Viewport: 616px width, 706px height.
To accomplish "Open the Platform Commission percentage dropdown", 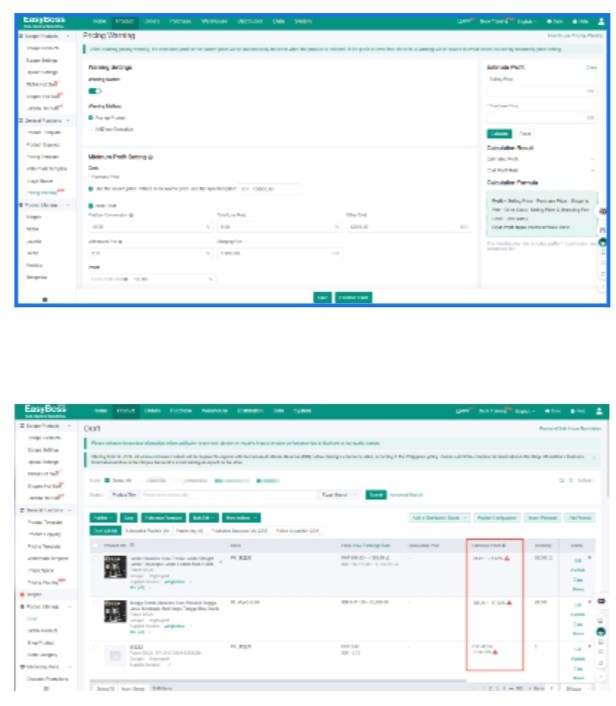I will coord(148,227).
